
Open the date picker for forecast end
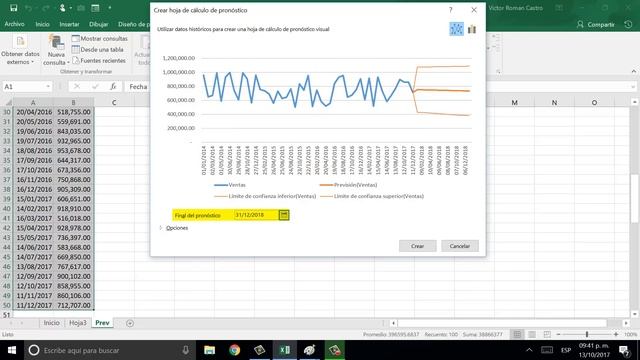point(284,215)
